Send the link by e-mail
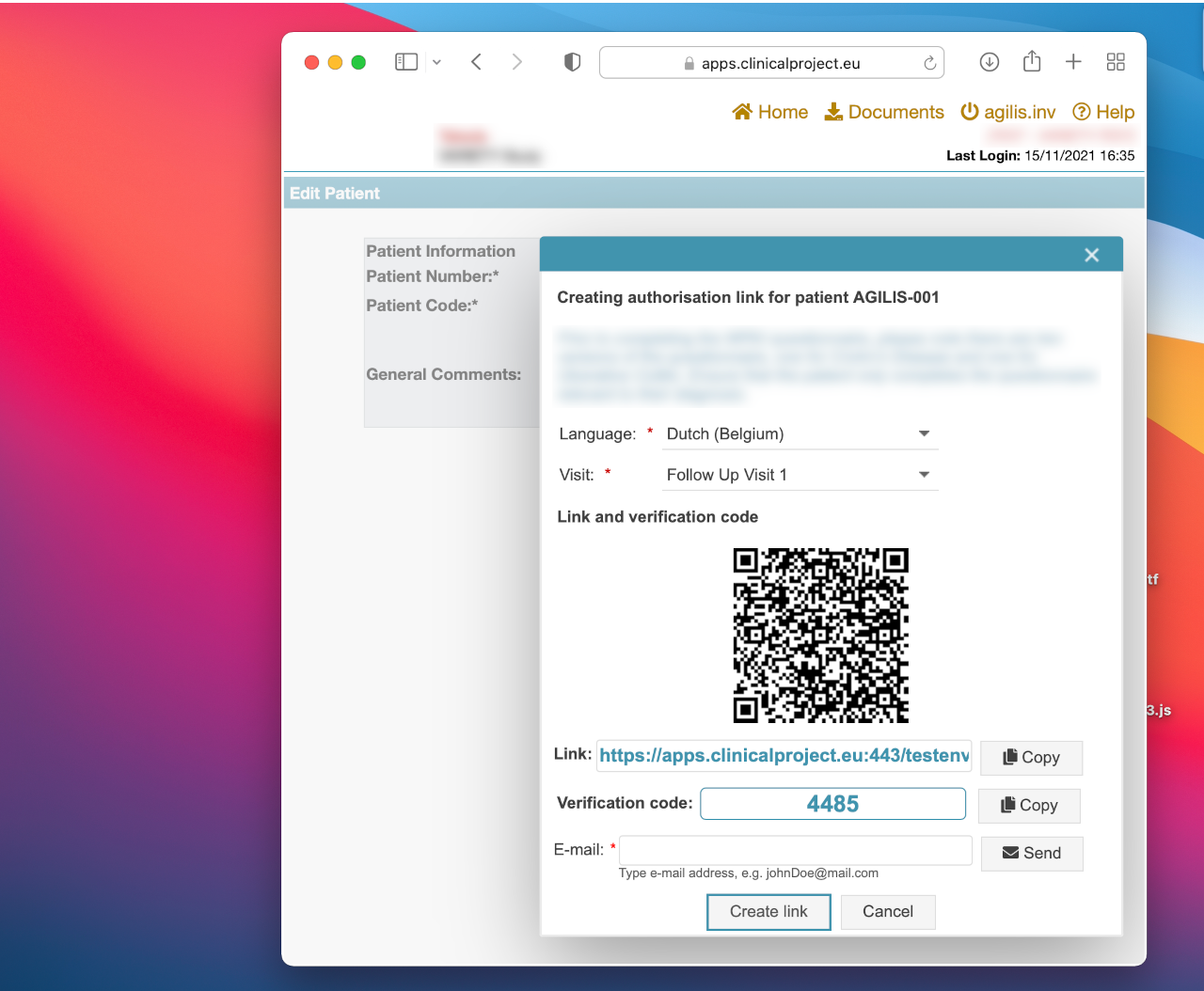 [x=1032, y=854]
